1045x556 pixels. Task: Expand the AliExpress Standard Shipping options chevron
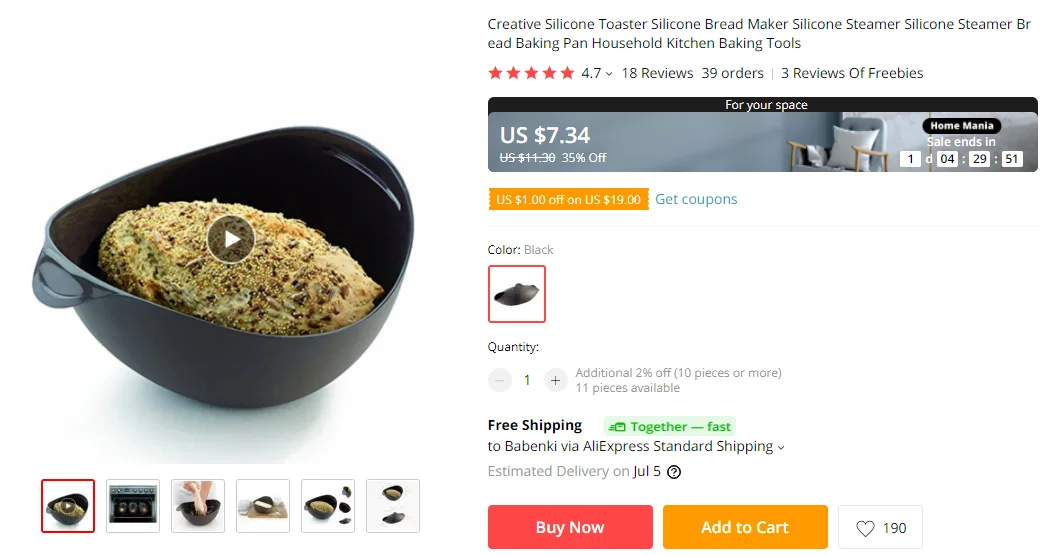point(781,447)
